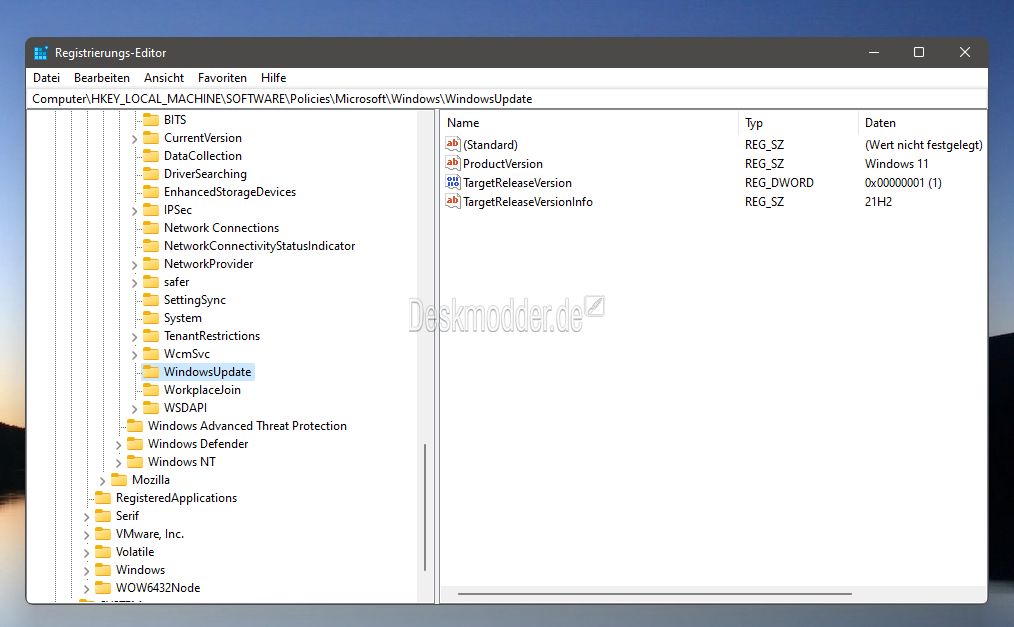
Task: Expand the WcmSvc key
Action: click(x=135, y=355)
